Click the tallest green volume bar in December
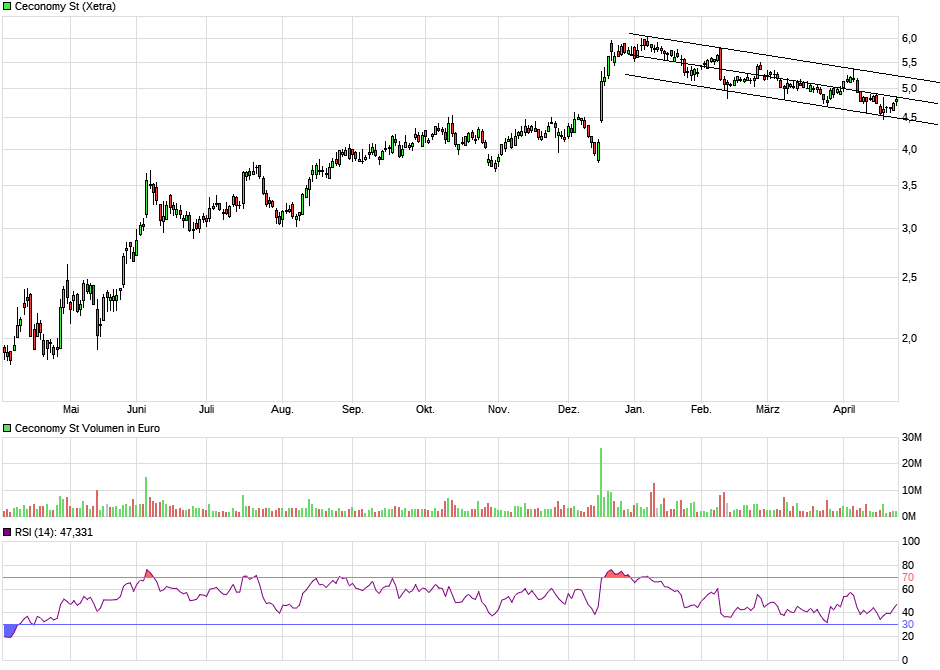This screenshot has height=670, width=940. pyautogui.click(x=601, y=482)
